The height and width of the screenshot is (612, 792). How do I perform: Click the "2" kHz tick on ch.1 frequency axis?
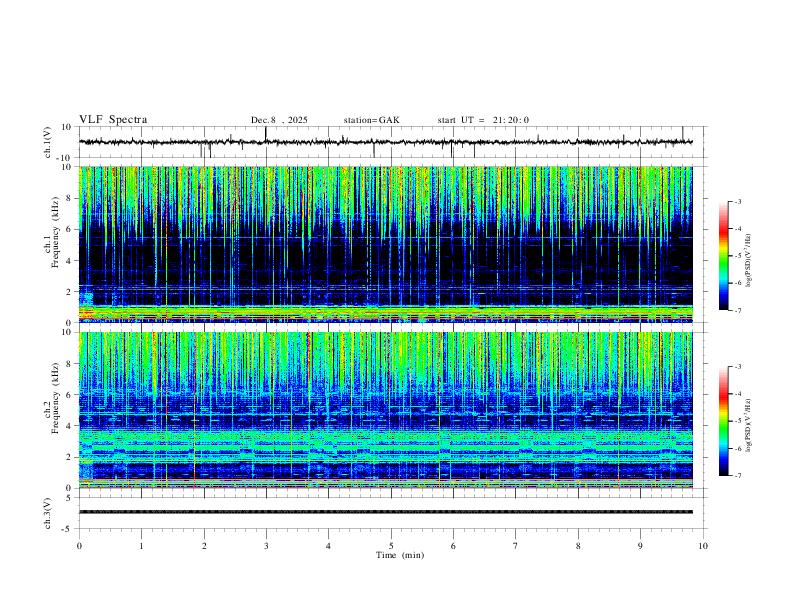point(69,292)
